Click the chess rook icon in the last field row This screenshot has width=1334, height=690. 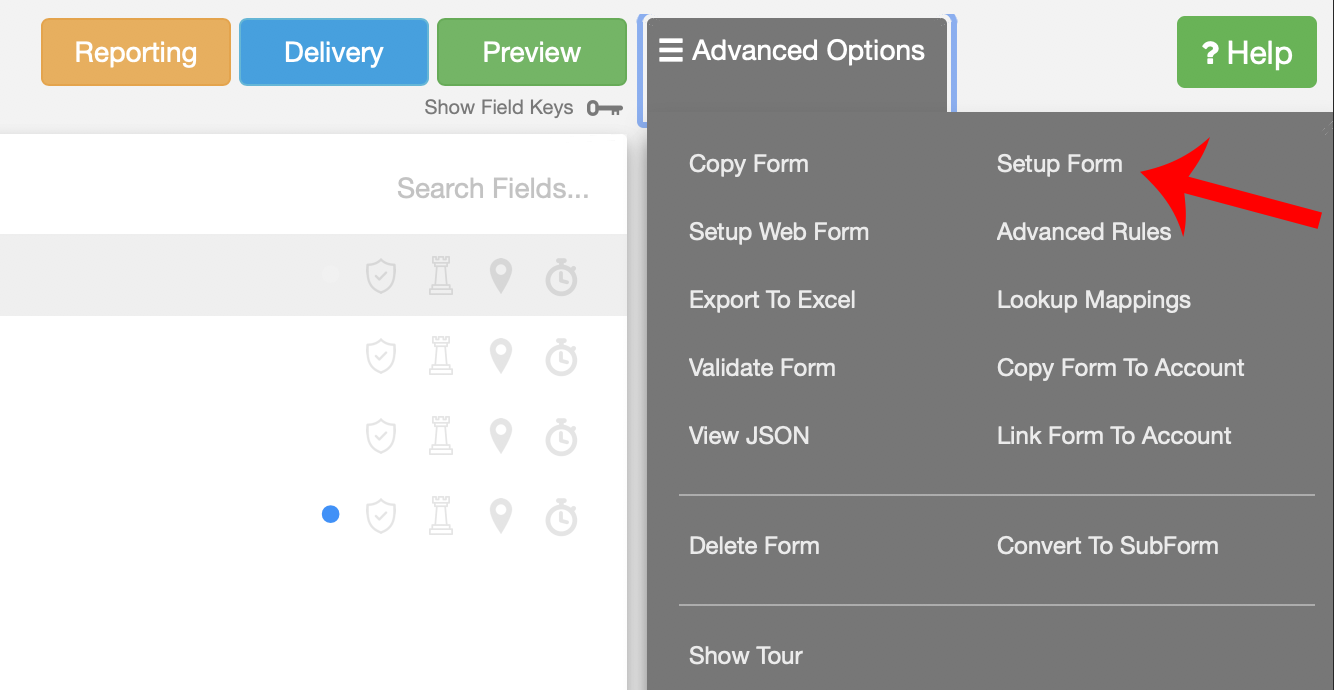[441, 516]
